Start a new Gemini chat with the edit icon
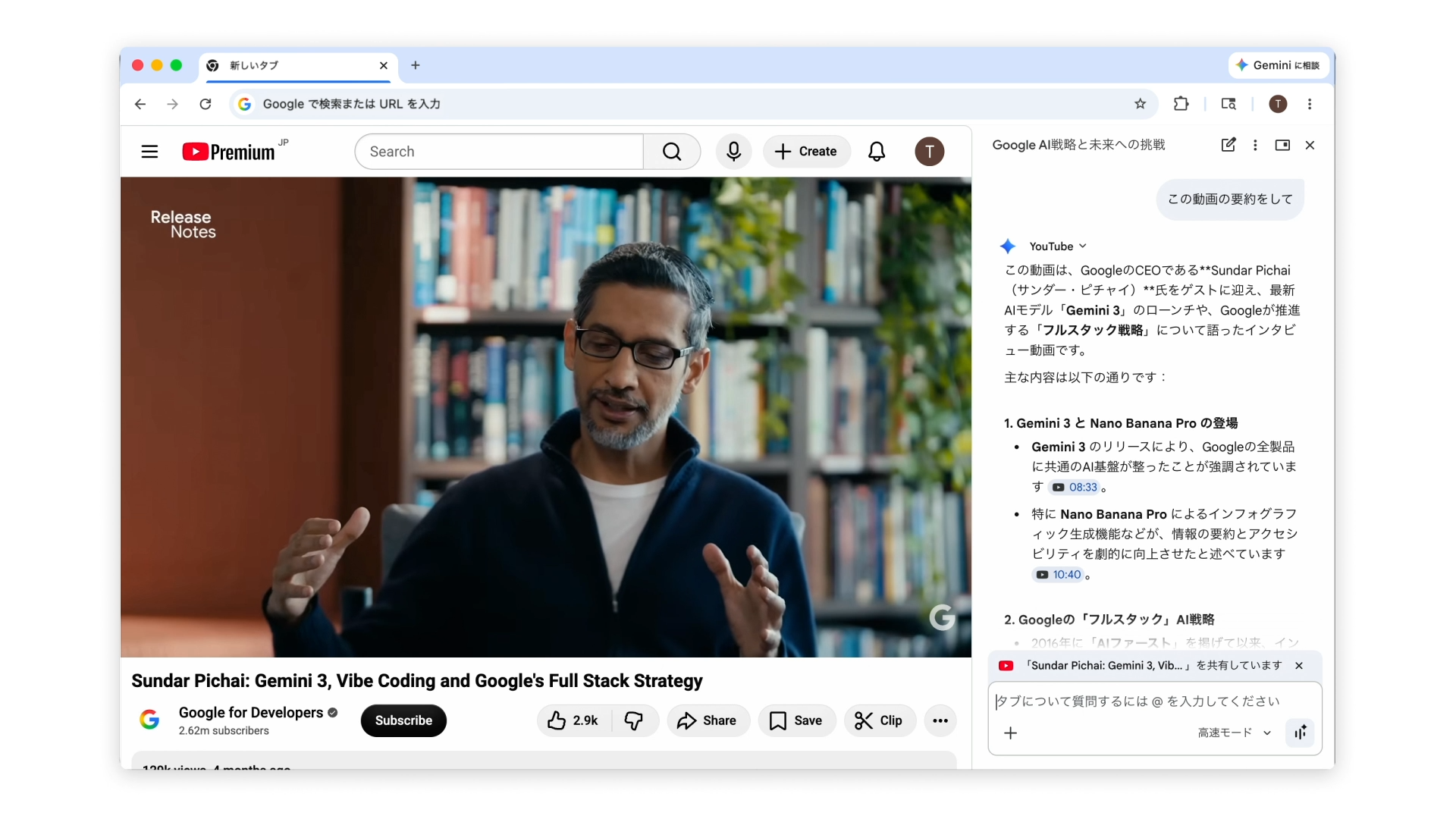Screen dimensions: 1456x819 (1228, 145)
